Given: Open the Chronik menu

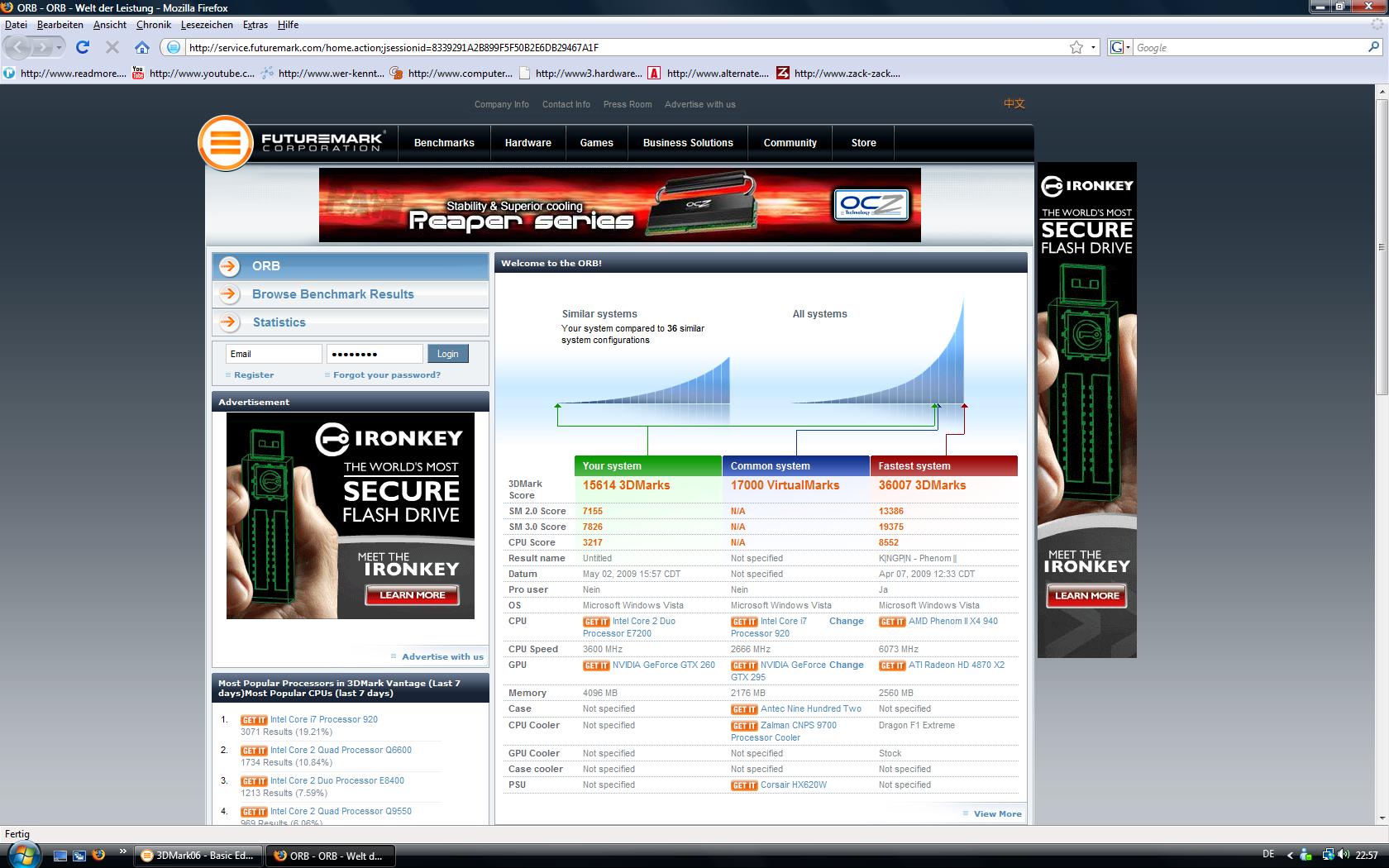Looking at the screenshot, I should [154, 25].
